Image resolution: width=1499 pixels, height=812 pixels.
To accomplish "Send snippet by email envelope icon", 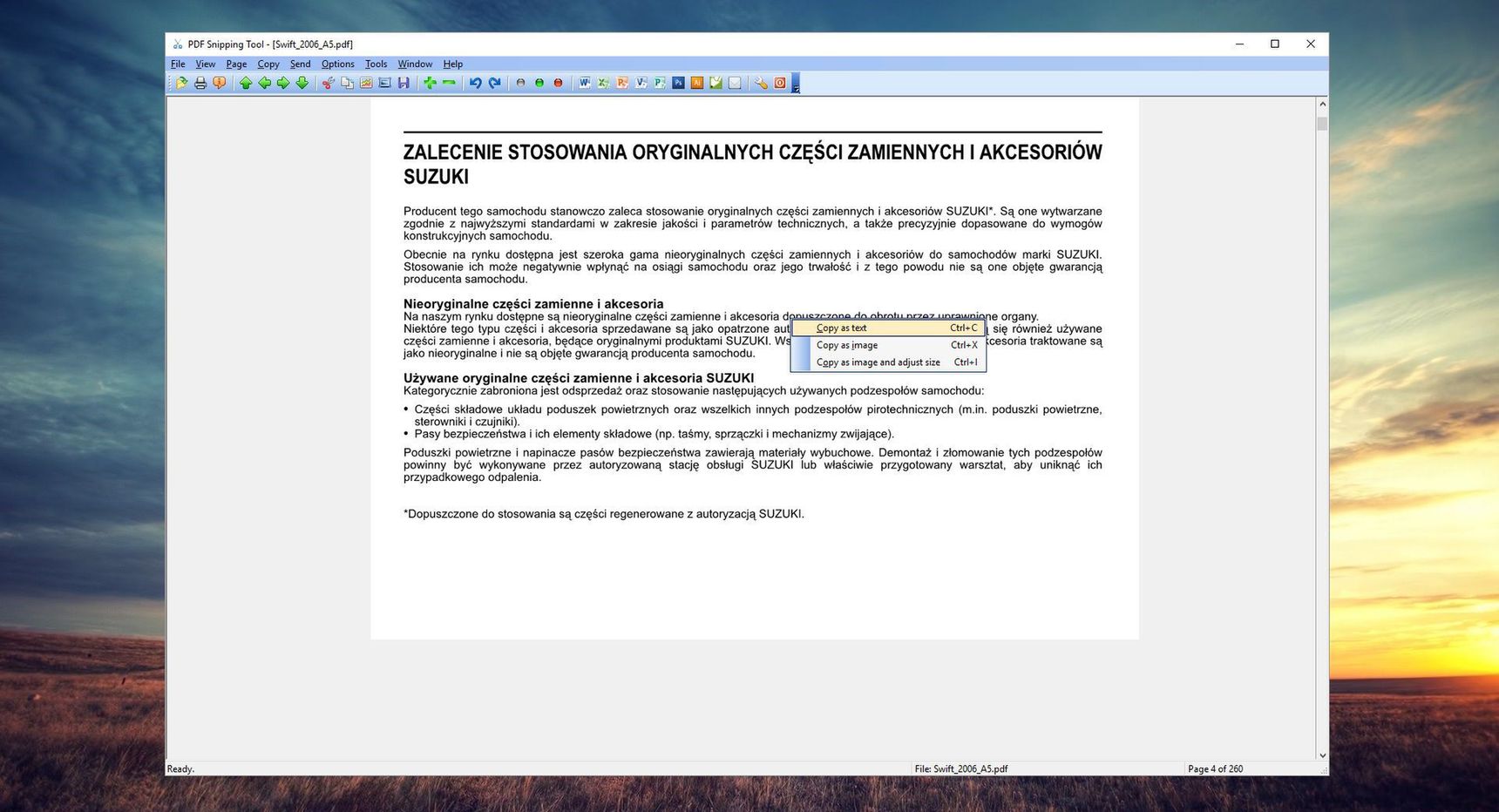I will pyautogui.click(x=735, y=83).
